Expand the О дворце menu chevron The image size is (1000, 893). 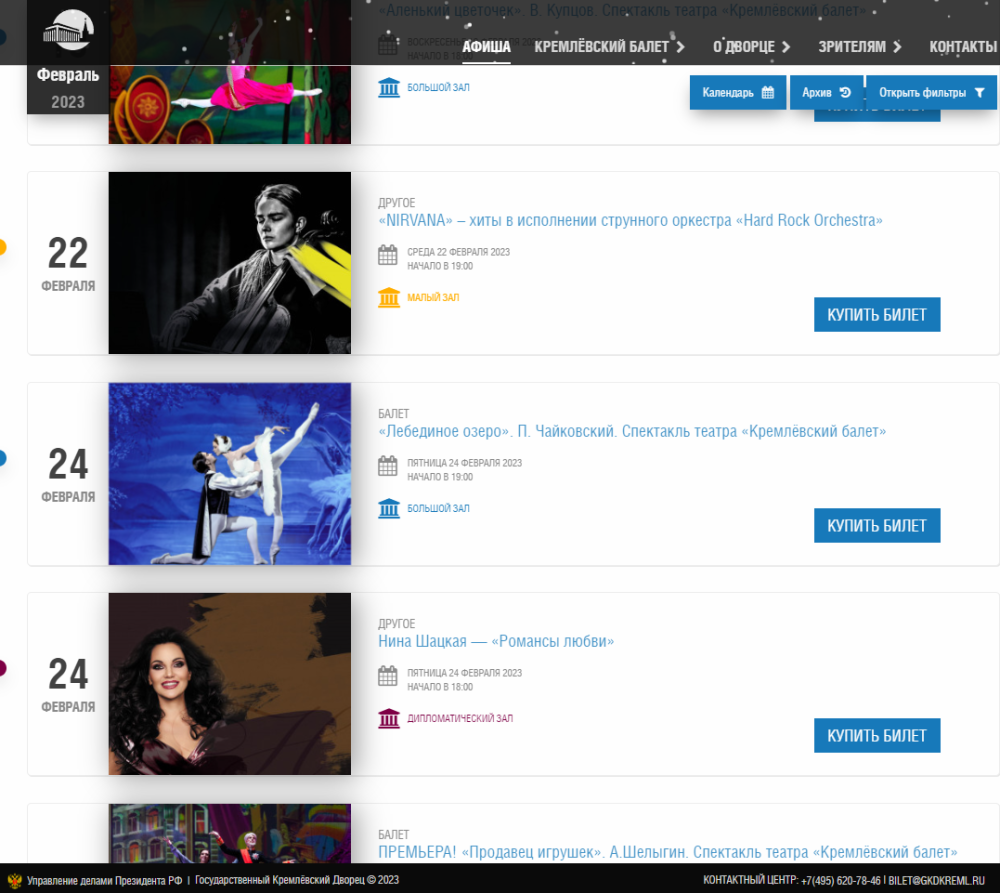[x=786, y=47]
